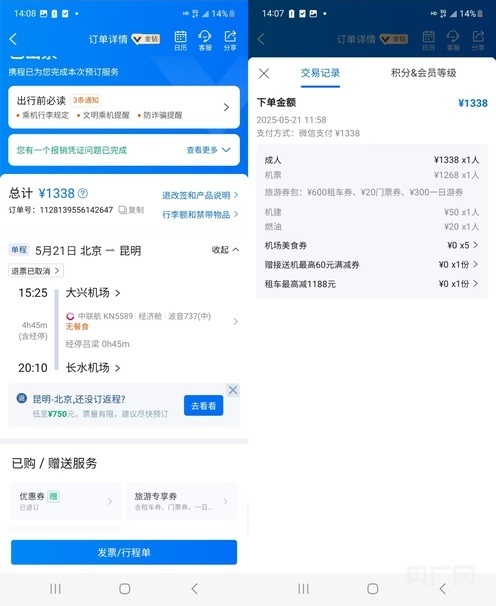The image size is (496, 606).
Task: Expand the 中联航 KN5589 flight info row
Action: click(152, 321)
